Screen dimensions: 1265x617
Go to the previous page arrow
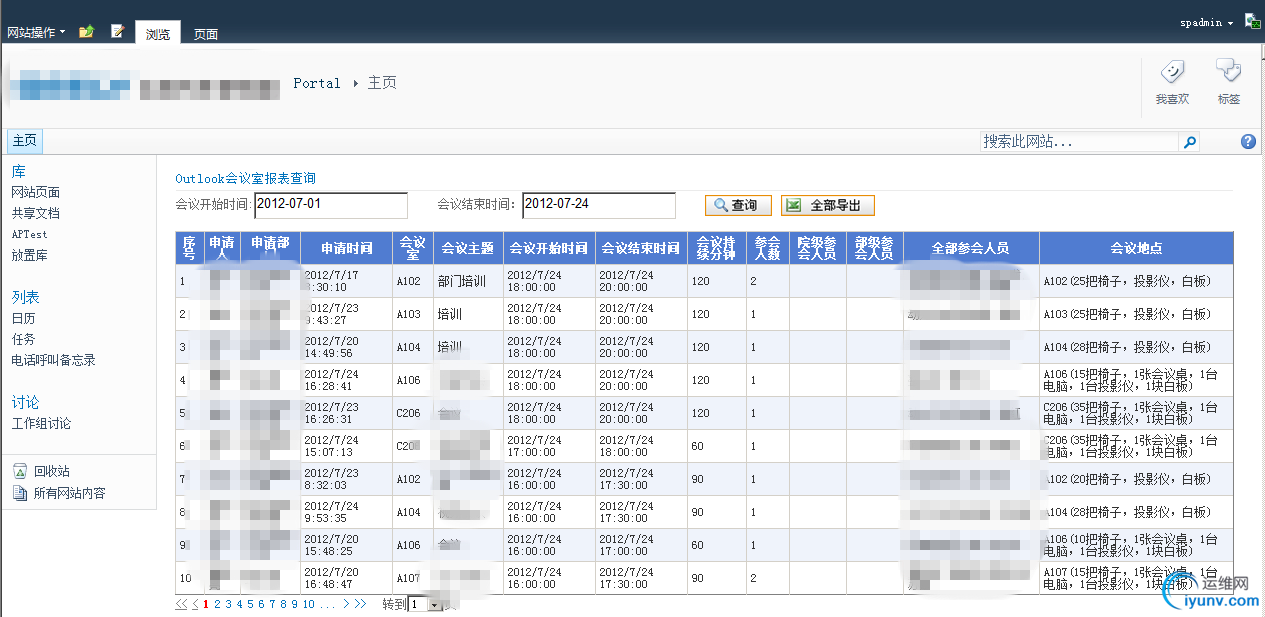(x=195, y=604)
